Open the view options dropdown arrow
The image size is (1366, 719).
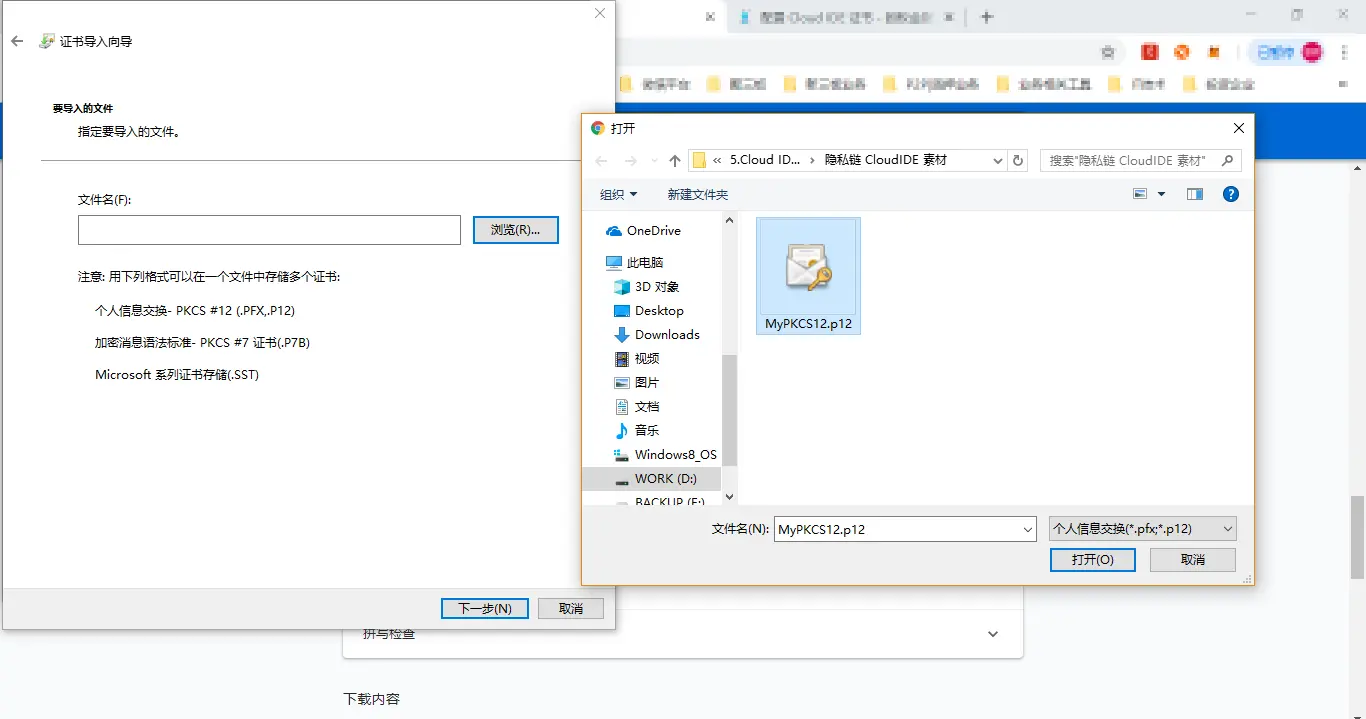pyautogui.click(x=1161, y=194)
